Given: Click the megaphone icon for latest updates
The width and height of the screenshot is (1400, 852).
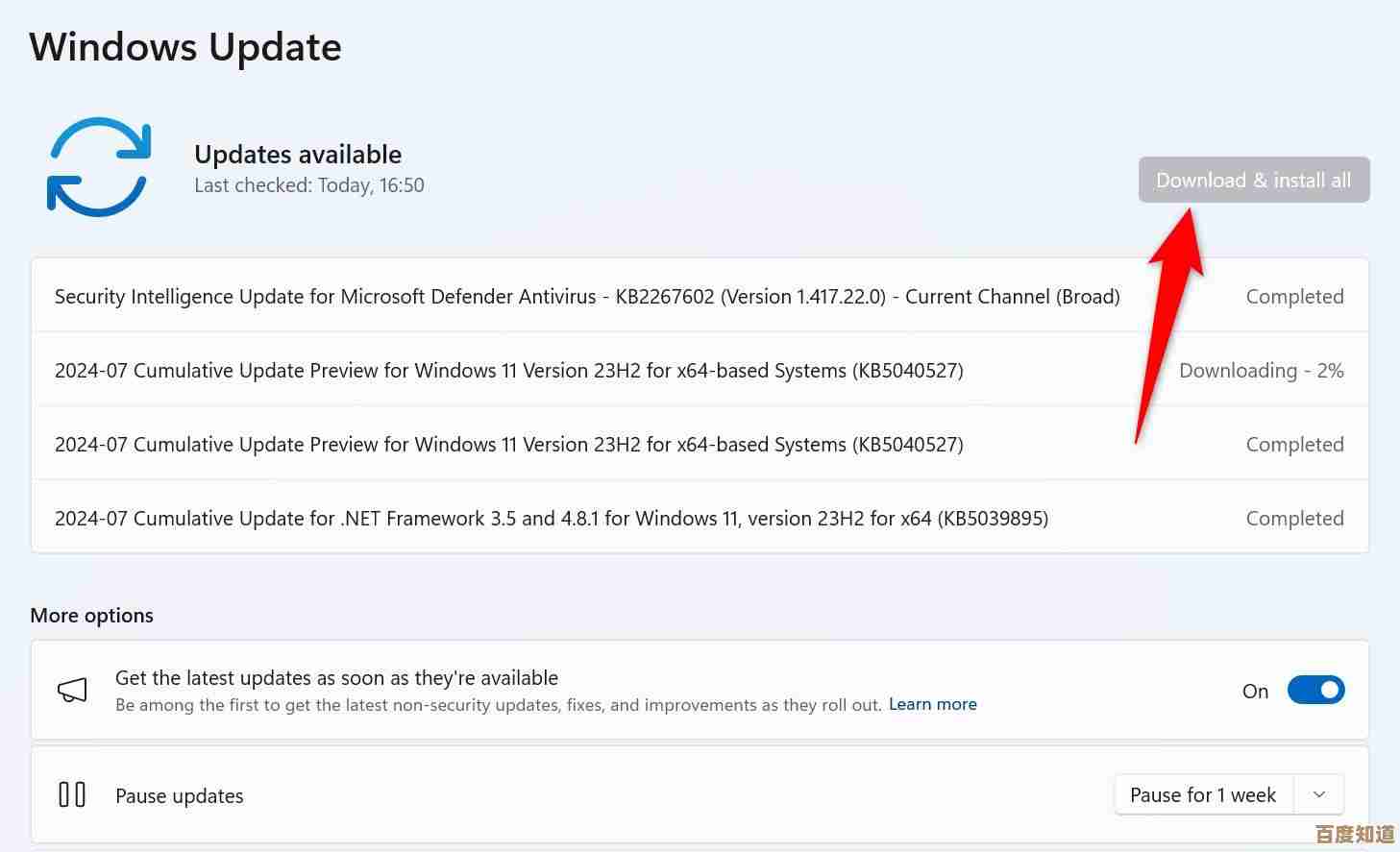Looking at the screenshot, I should (72, 690).
